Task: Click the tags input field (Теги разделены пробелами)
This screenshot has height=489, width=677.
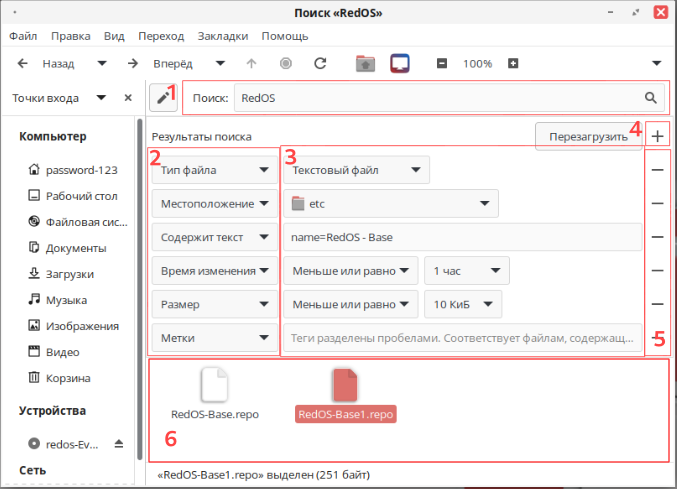Action: [x=463, y=338]
